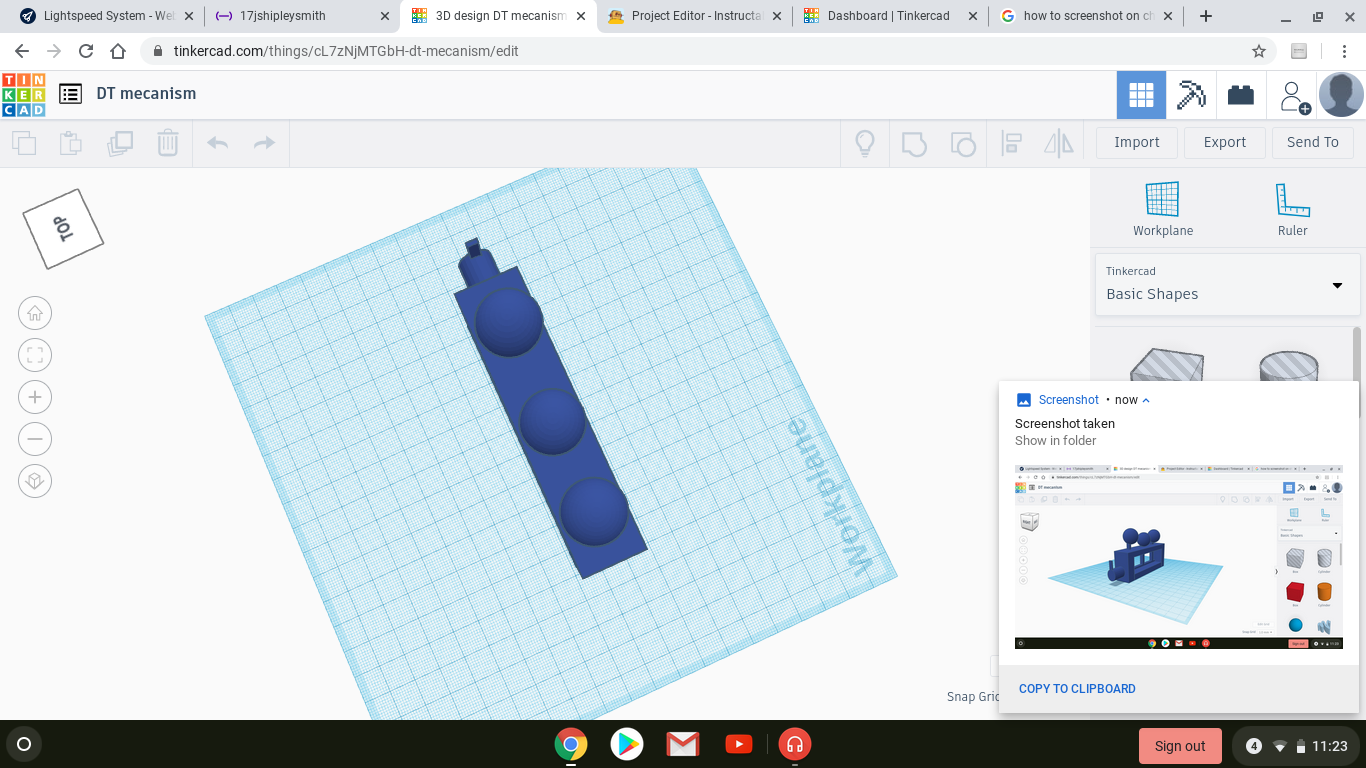1366x768 pixels.
Task: Select the top sphere on the model
Action: pos(509,322)
